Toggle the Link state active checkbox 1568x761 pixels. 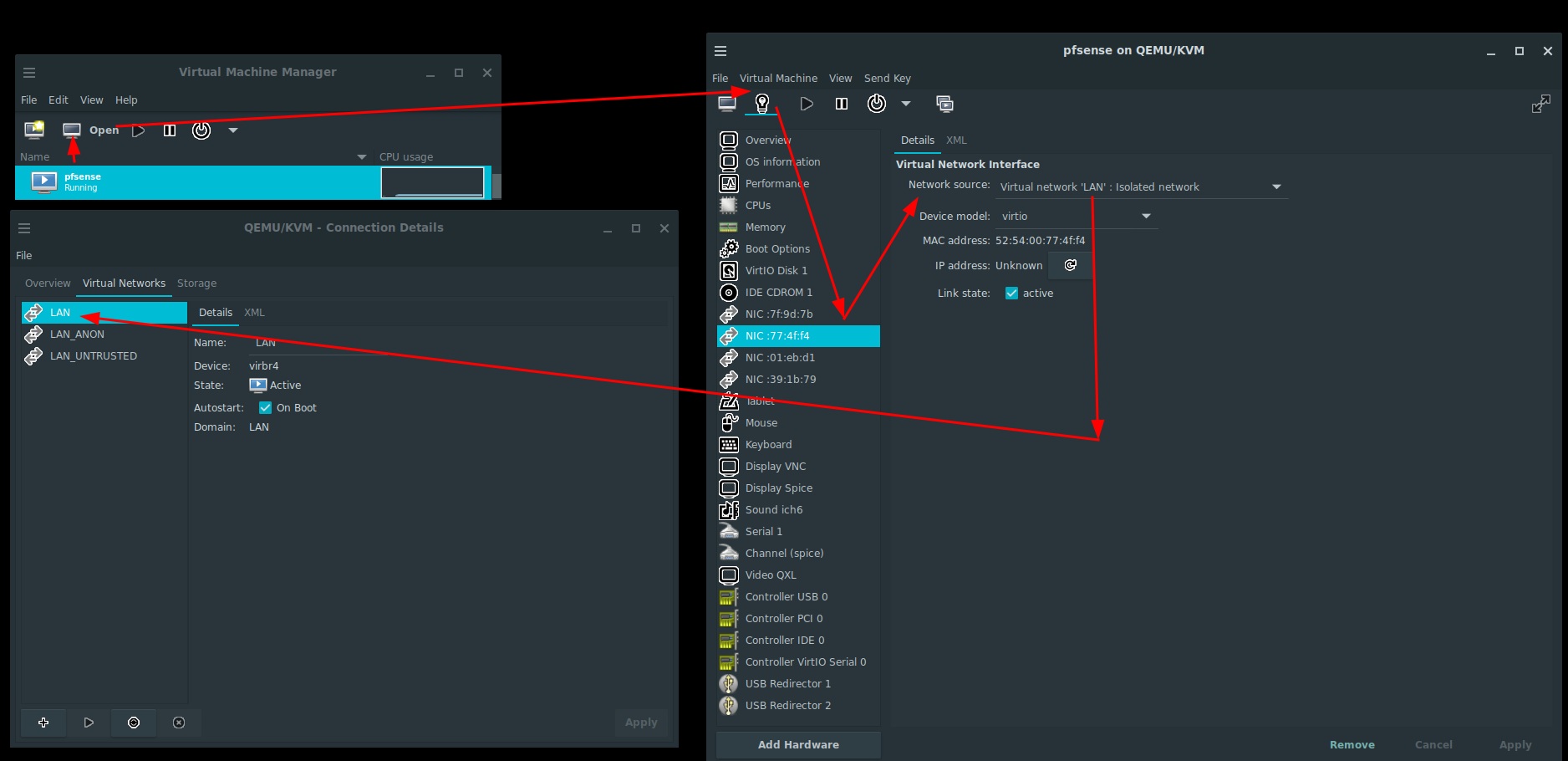tap(1011, 294)
